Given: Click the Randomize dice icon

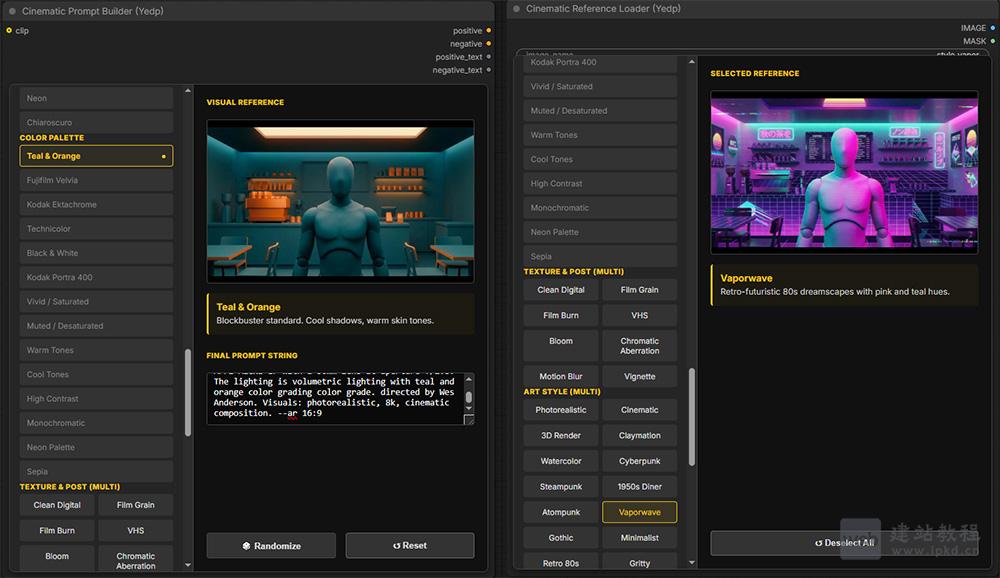Looking at the screenshot, I should [x=248, y=546].
